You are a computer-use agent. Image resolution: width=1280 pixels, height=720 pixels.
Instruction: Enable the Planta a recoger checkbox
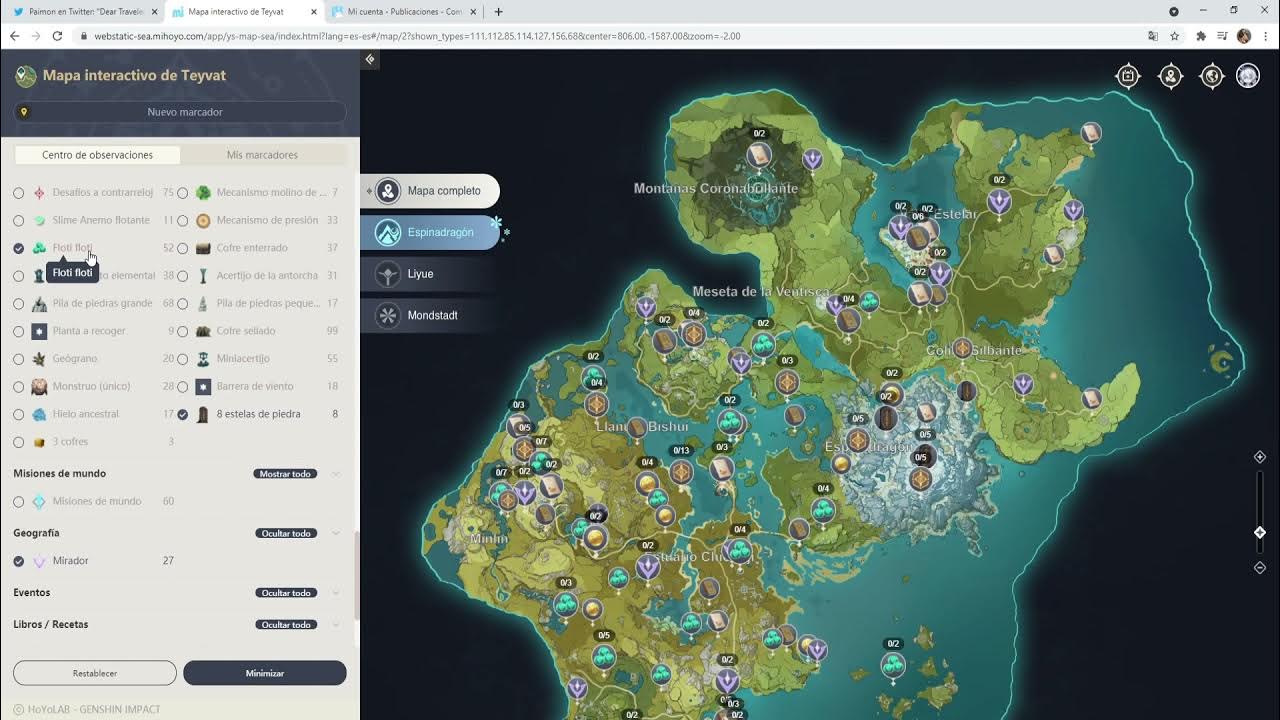(x=19, y=331)
